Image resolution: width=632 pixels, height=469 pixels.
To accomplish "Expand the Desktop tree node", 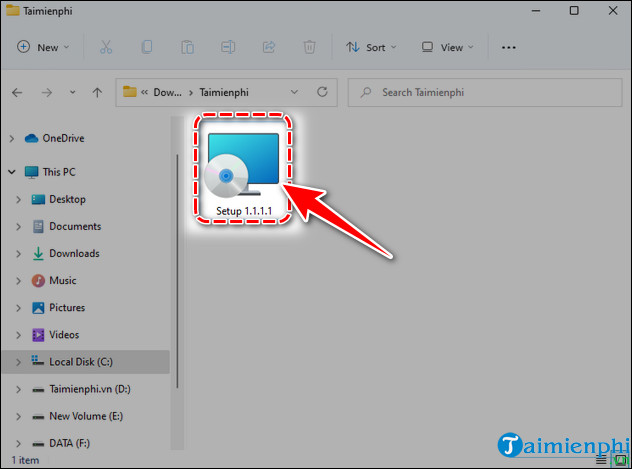I will coord(18,199).
